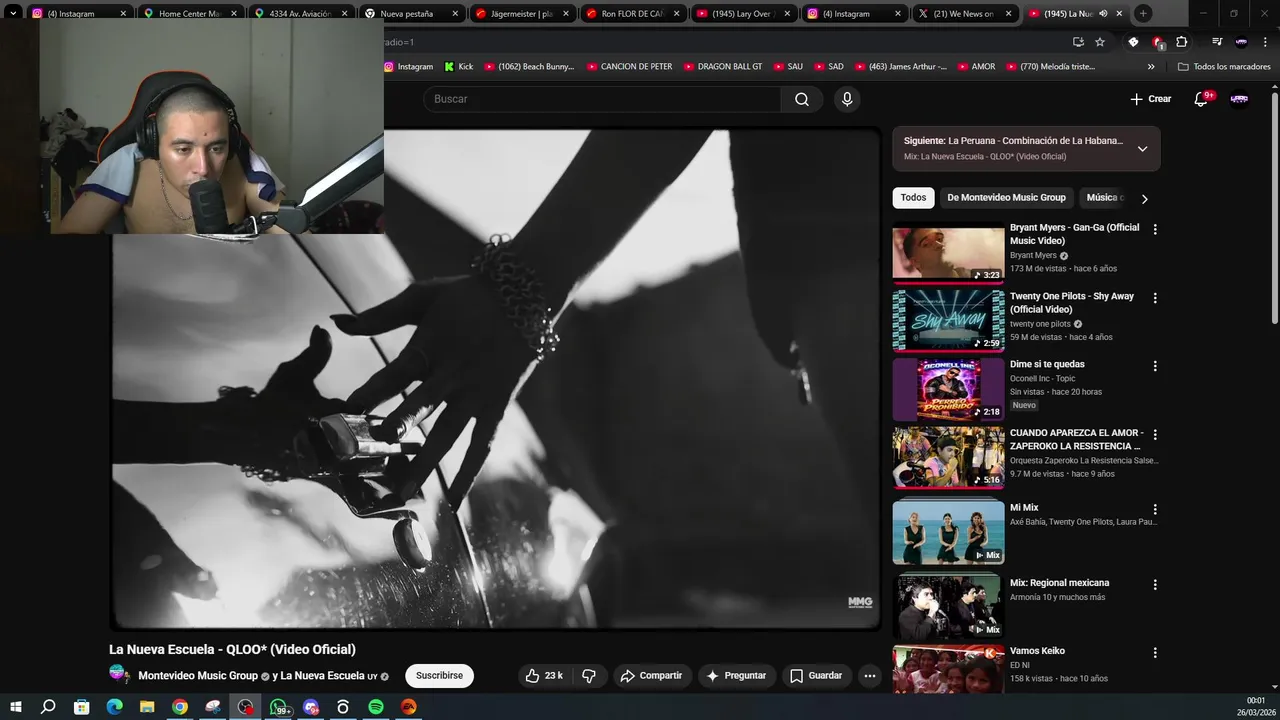The image size is (1280, 720).
Task: Like the QLOO video (23 k)
Action: coord(544,676)
